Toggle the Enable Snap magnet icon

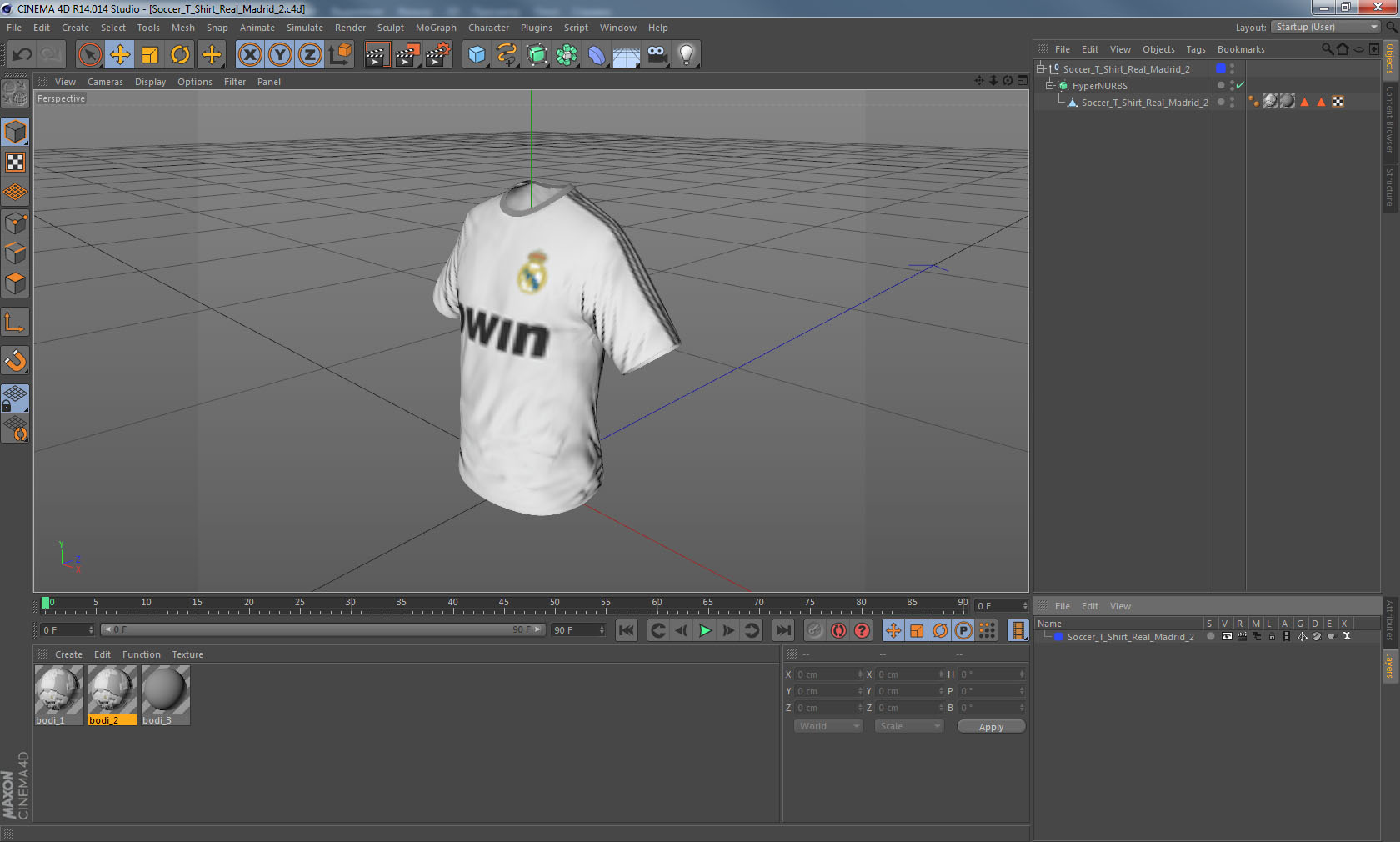[x=16, y=360]
